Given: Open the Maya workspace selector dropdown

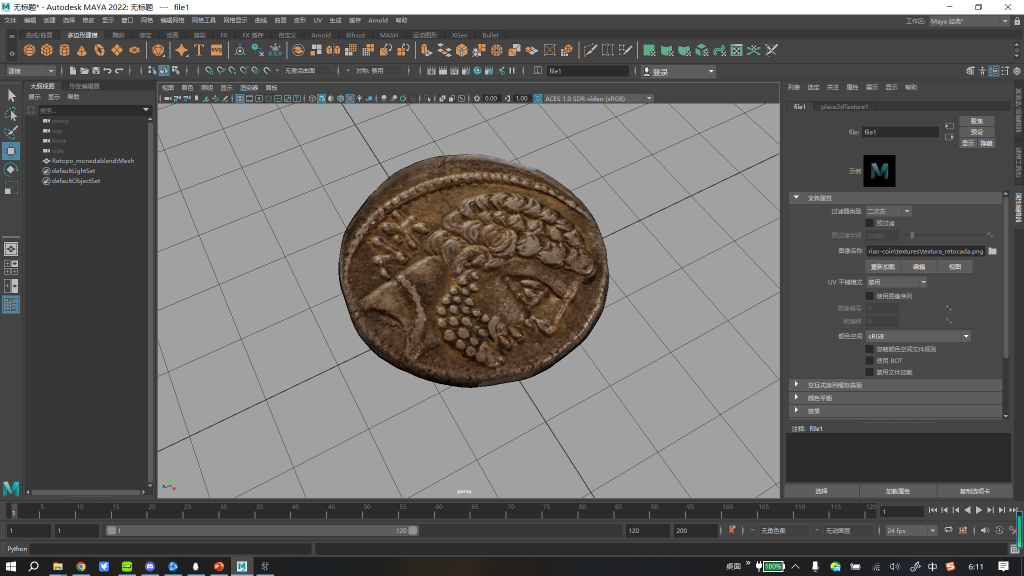Looking at the screenshot, I should point(969,22).
